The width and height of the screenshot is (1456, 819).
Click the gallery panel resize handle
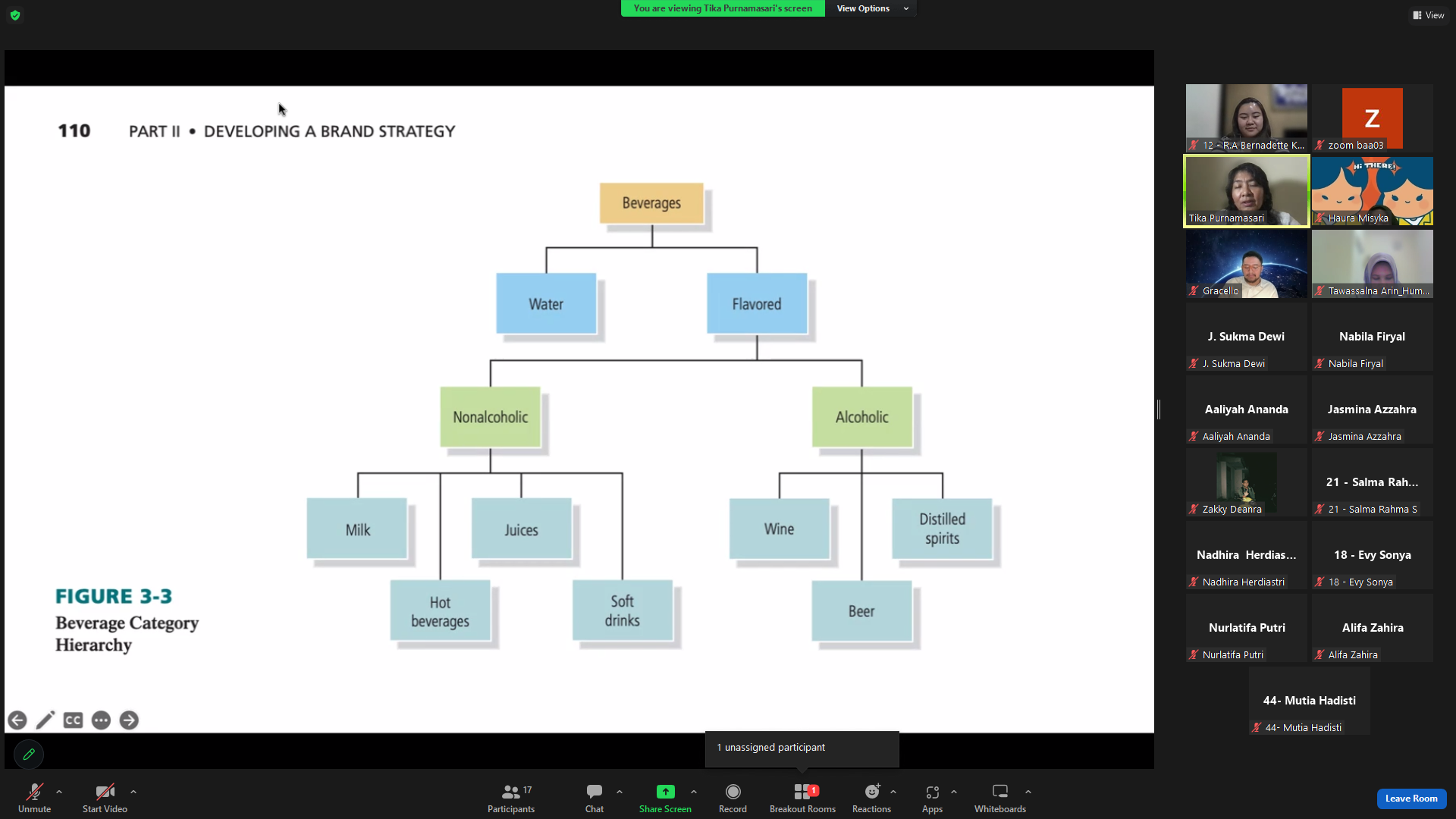(x=1159, y=409)
